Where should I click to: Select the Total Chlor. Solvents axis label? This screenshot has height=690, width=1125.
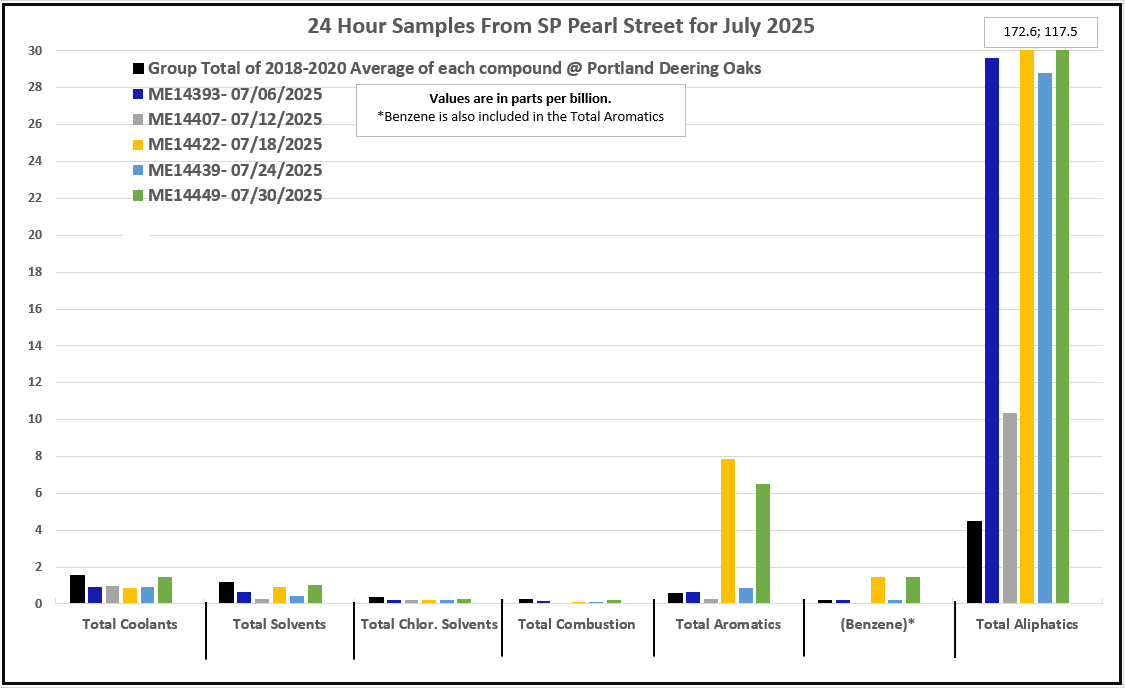(428, 624)
